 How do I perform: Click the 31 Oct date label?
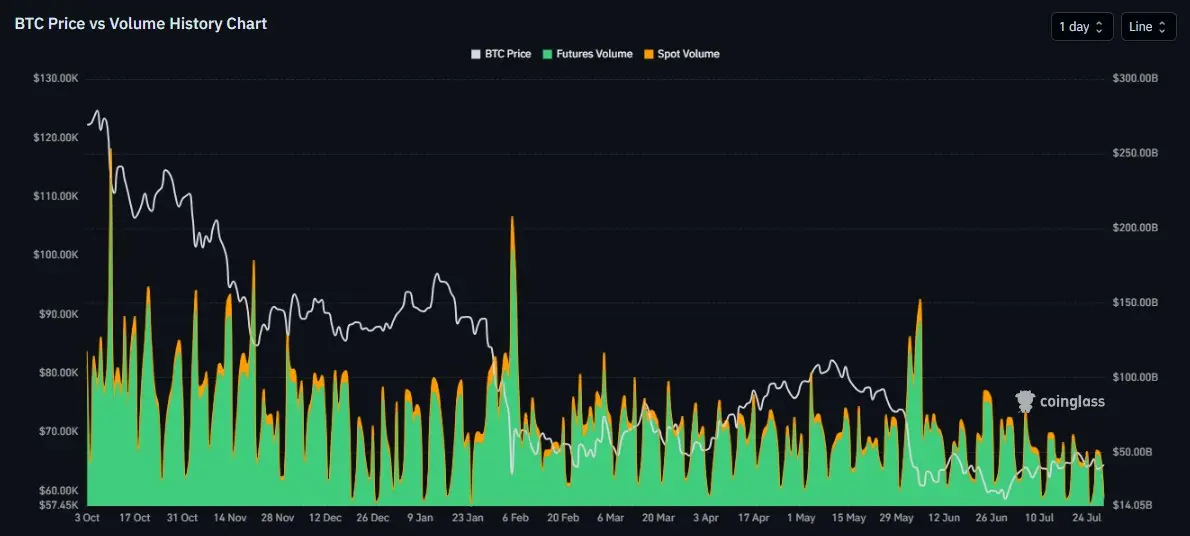(x=181, y=518)
